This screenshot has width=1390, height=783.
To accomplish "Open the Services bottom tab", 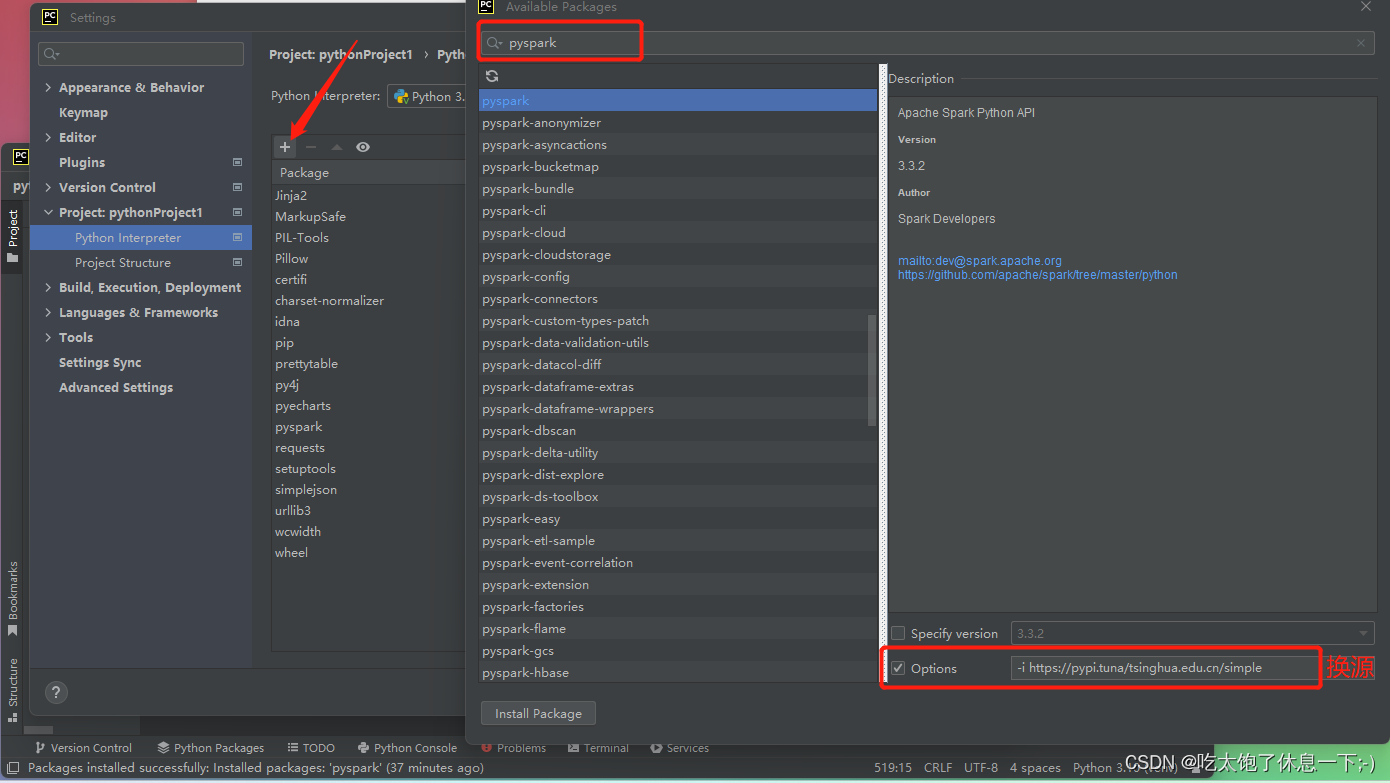I will (680, 748).
